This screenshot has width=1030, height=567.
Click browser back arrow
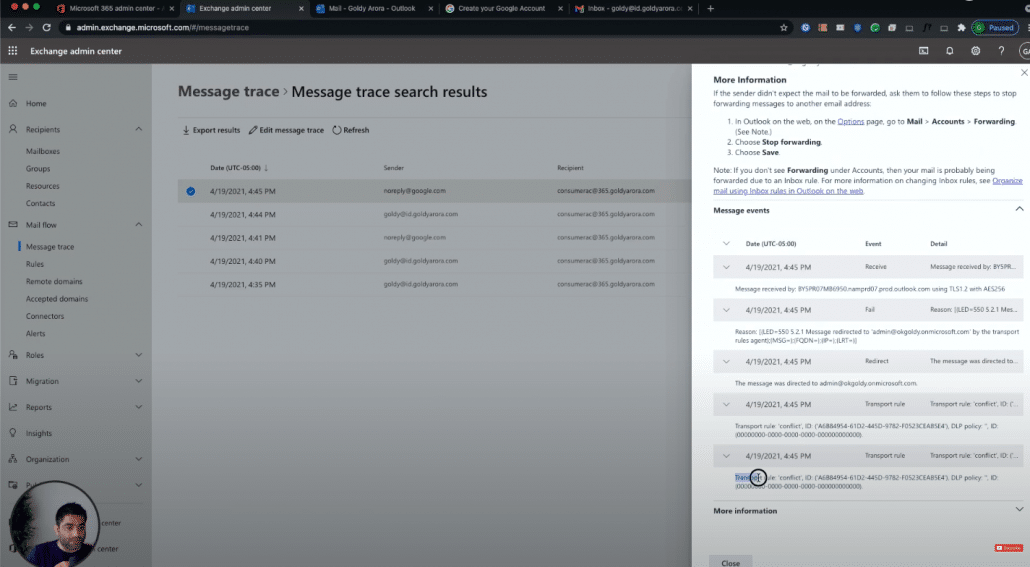pos(12,28)
